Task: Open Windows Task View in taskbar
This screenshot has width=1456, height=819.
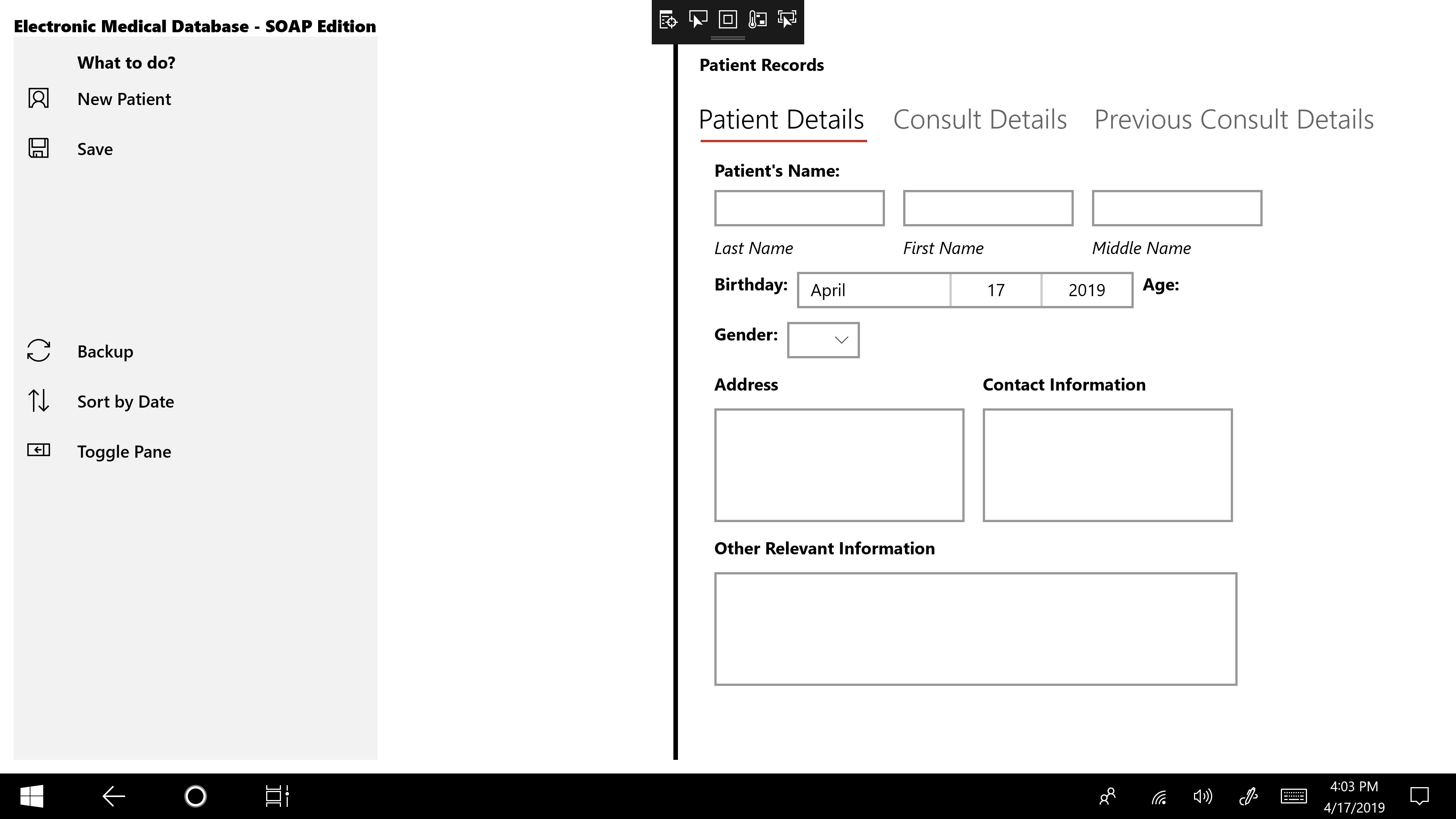Action: [x=277, y=796]
